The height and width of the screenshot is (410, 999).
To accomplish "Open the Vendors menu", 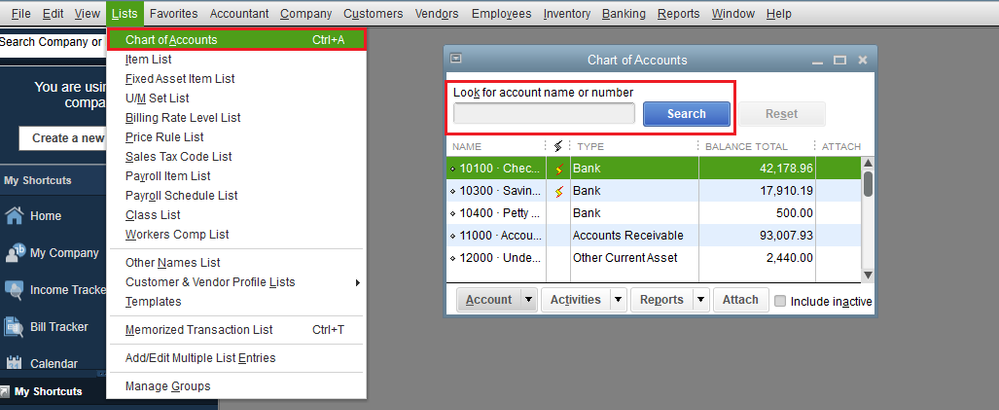I will tap(436, 13).
